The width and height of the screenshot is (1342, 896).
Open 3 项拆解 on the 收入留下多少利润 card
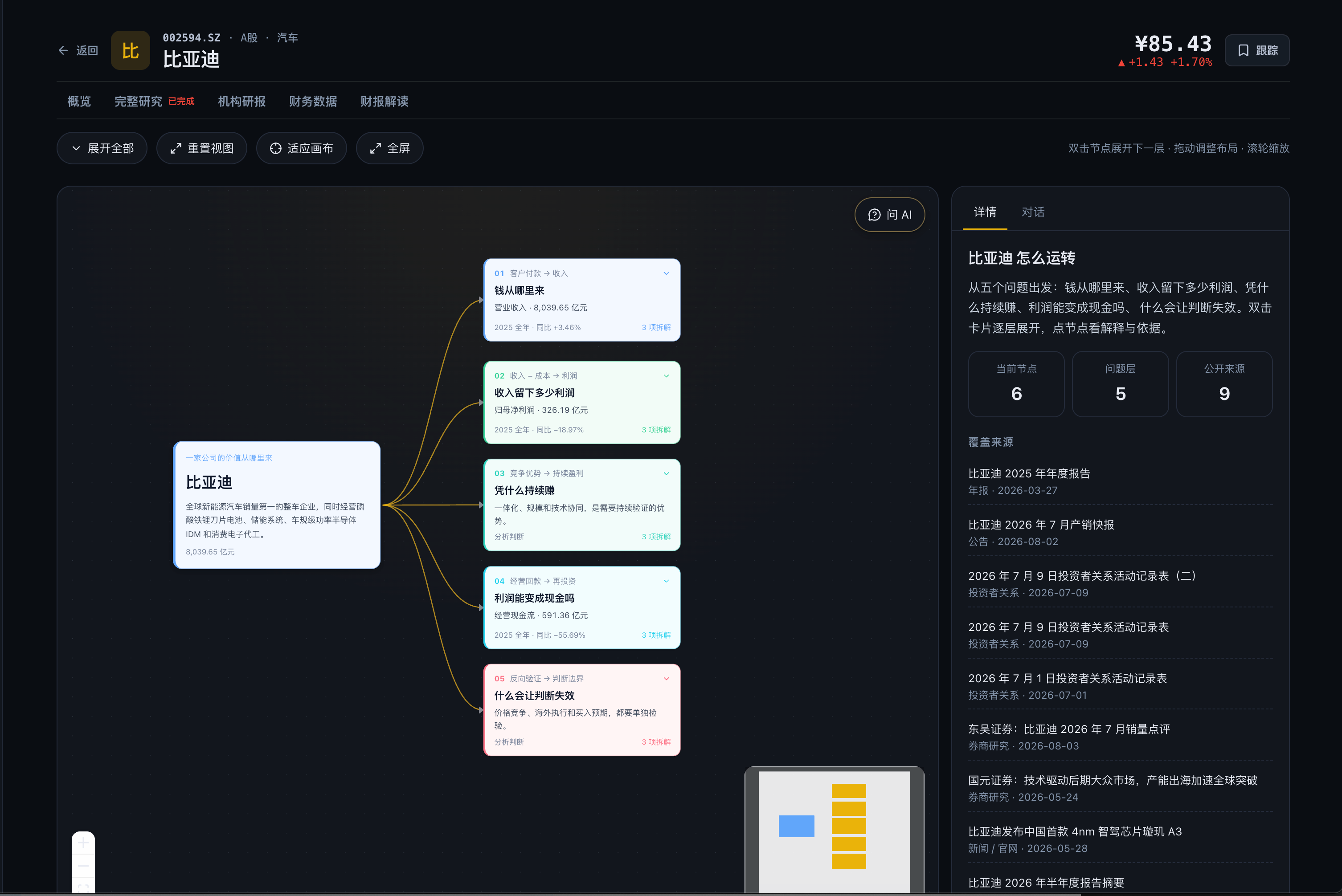point(656,430)
